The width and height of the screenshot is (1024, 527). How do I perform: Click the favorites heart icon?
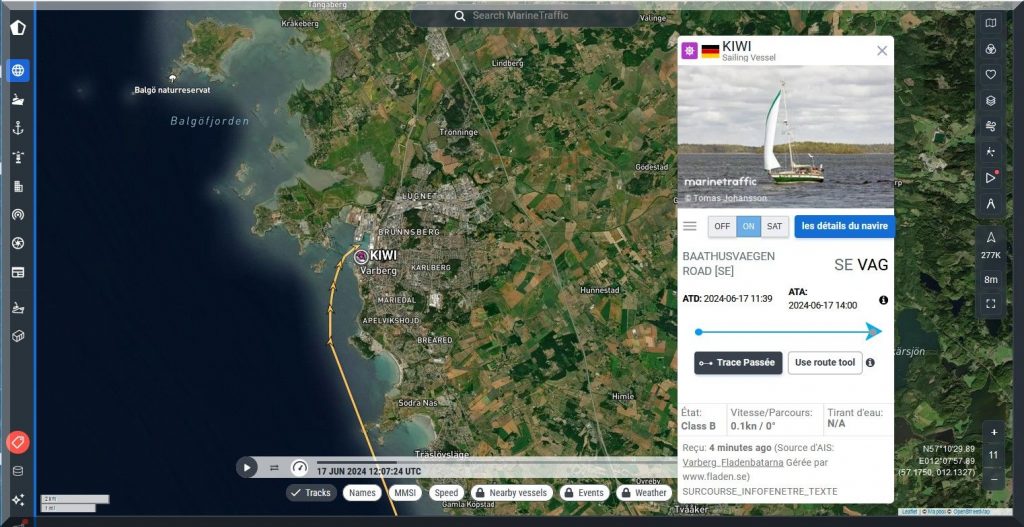pyautogui.click(x=990, y=74)
